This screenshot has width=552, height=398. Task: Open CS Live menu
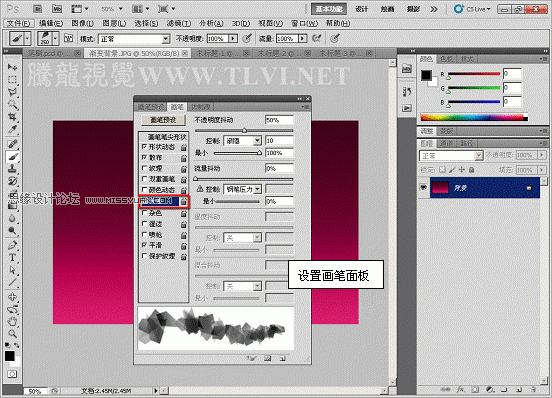point(473,9)
